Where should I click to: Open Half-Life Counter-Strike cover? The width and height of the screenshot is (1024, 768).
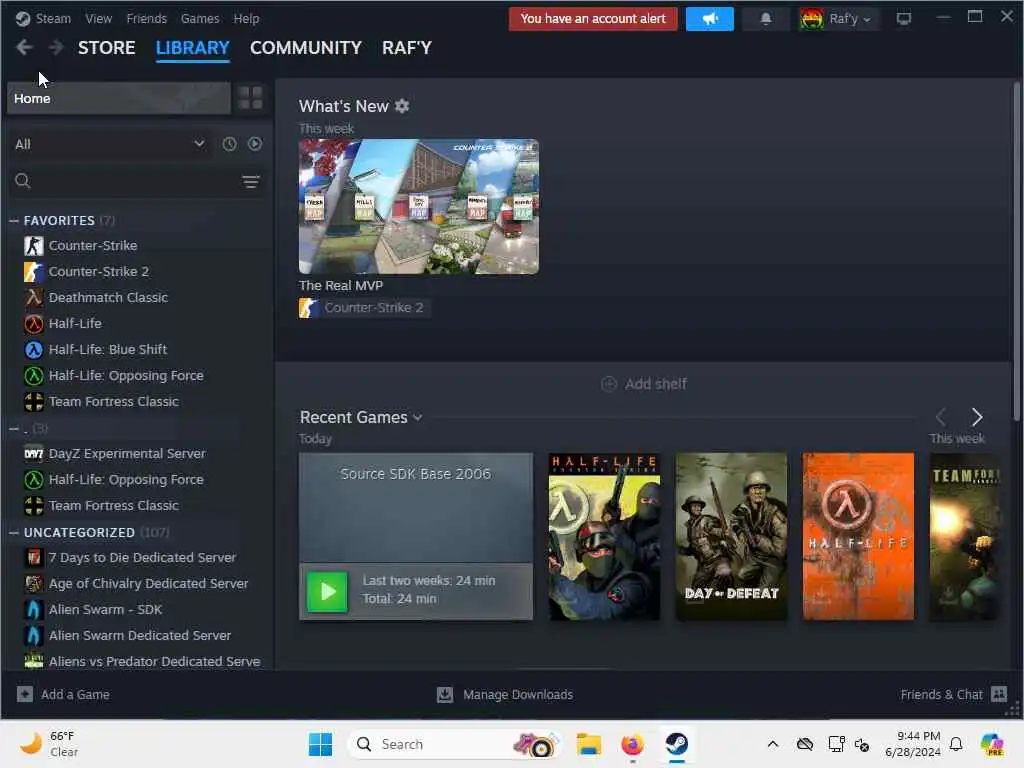pos(605,537)
